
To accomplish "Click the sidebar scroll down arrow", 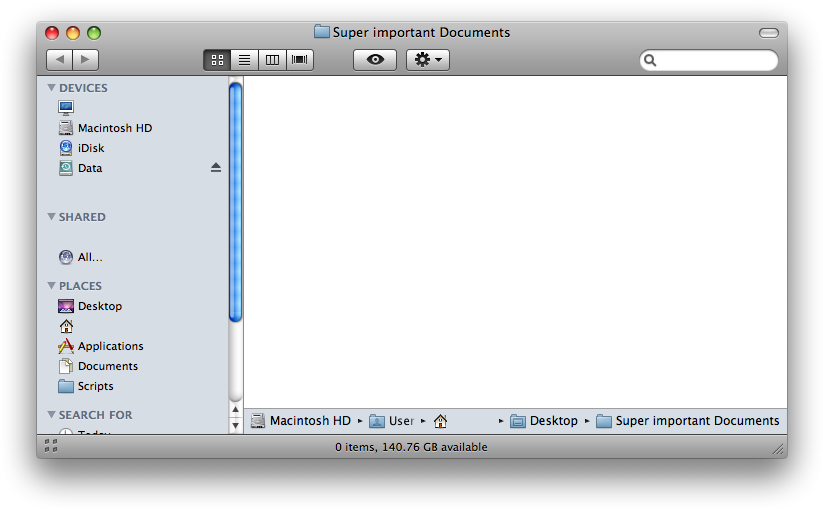I will pos(236,426).
